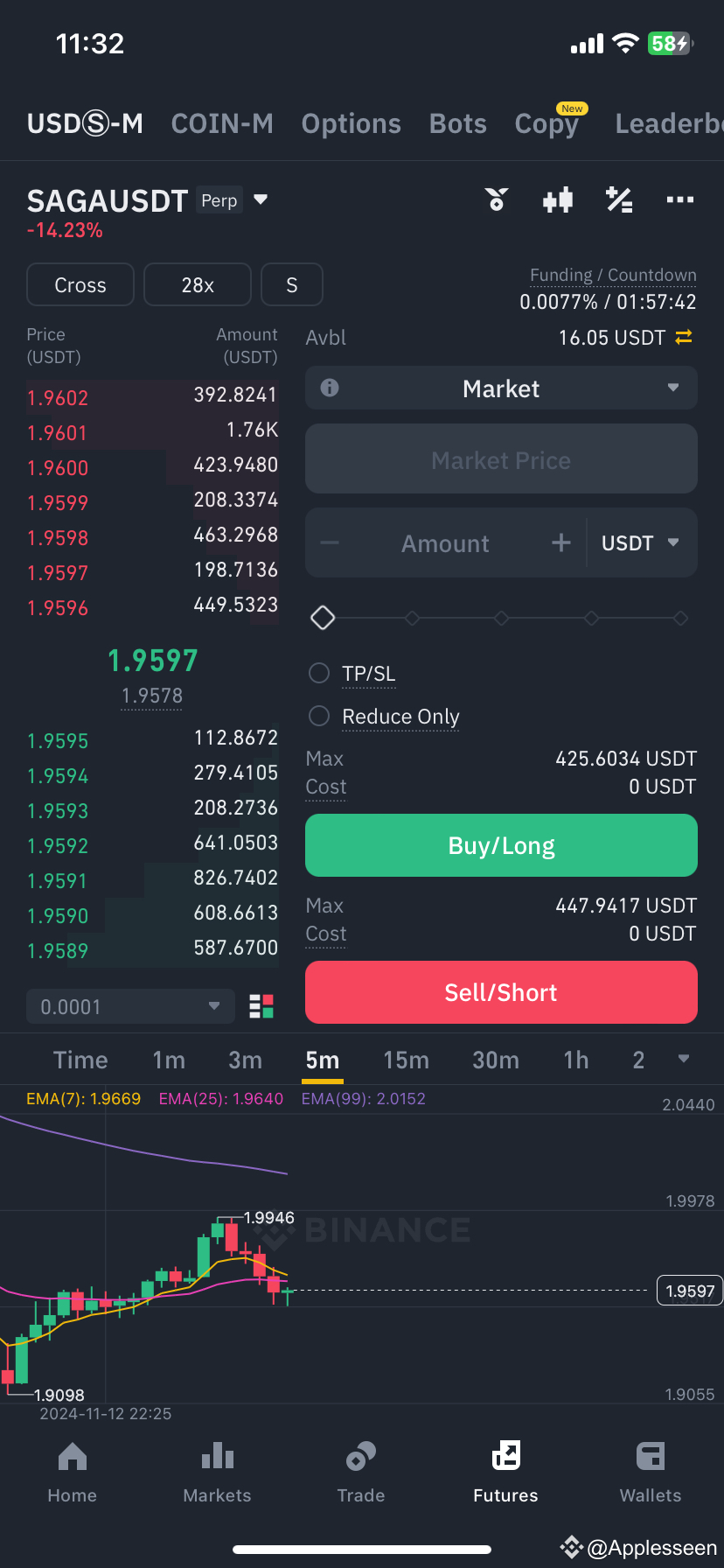
Task: Expand the SAGAUSDT pair selector arrow
Action: pyautogui.click(x=261, y=199)
